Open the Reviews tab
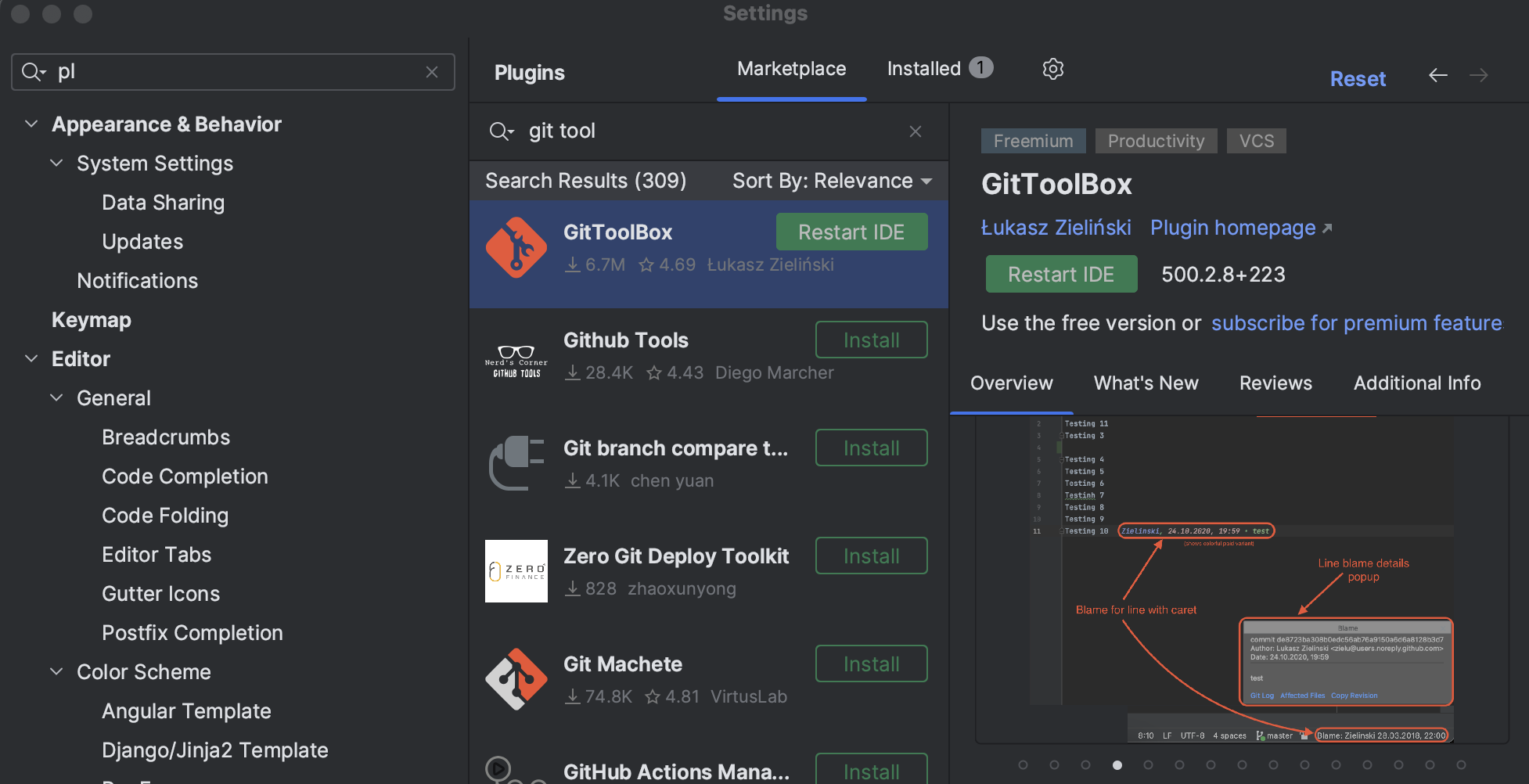 pos(1275,383)
